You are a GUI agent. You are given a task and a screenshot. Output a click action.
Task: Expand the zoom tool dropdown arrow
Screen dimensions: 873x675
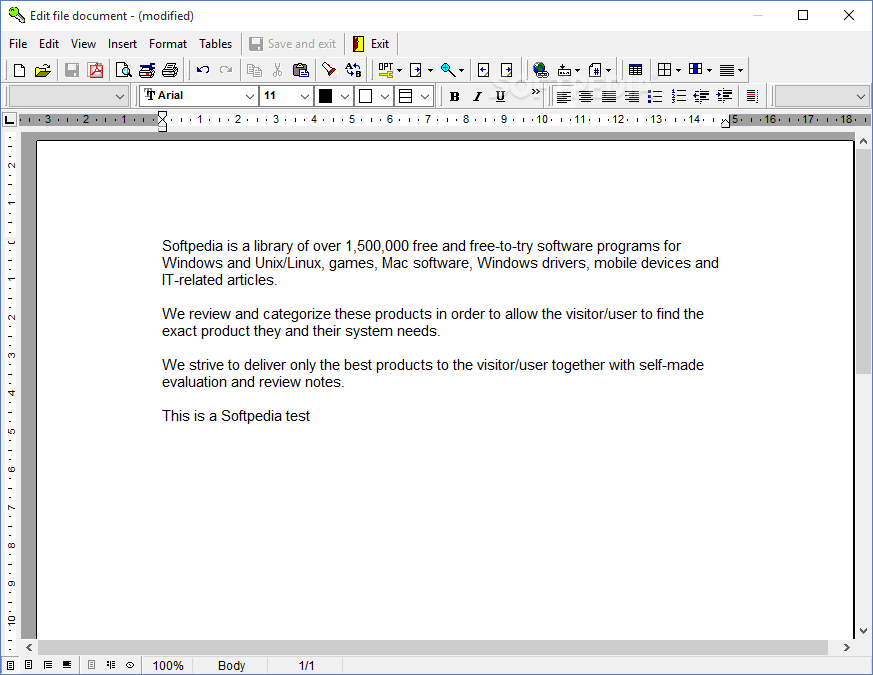461,70
